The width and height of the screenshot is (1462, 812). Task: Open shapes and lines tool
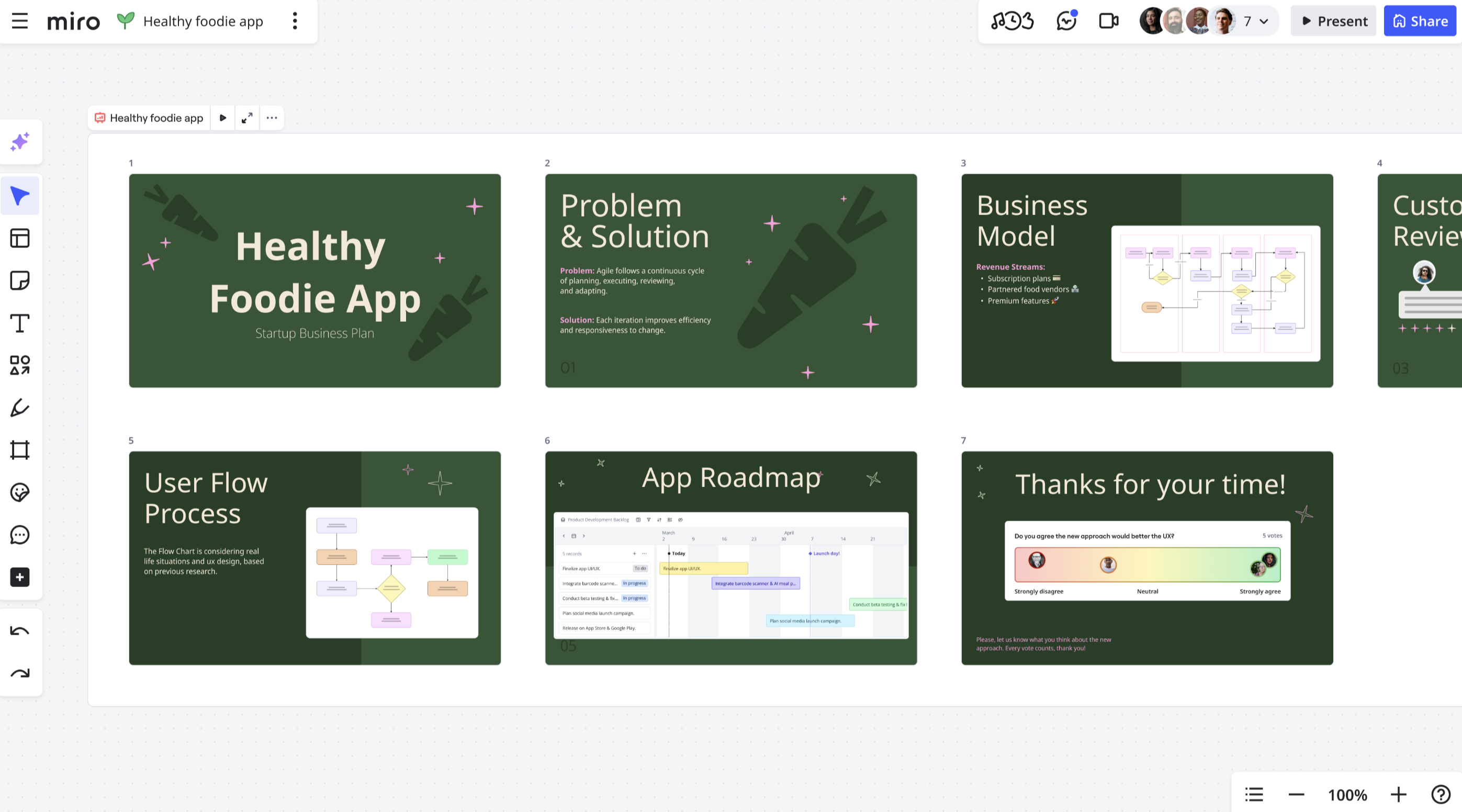click(20, 365)
